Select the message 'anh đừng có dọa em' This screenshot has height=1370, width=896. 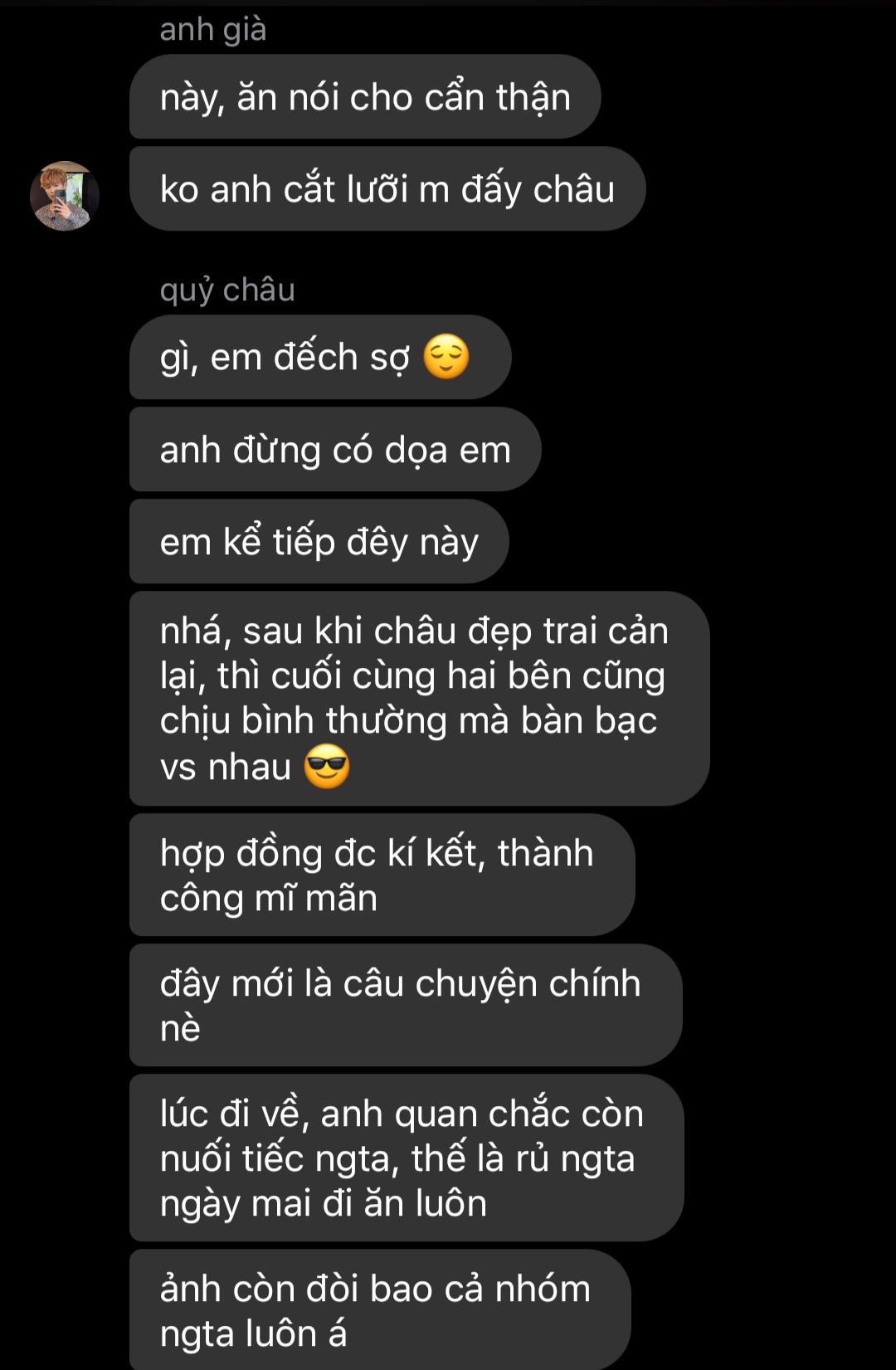pyautogui.click(x=335, y=450)
